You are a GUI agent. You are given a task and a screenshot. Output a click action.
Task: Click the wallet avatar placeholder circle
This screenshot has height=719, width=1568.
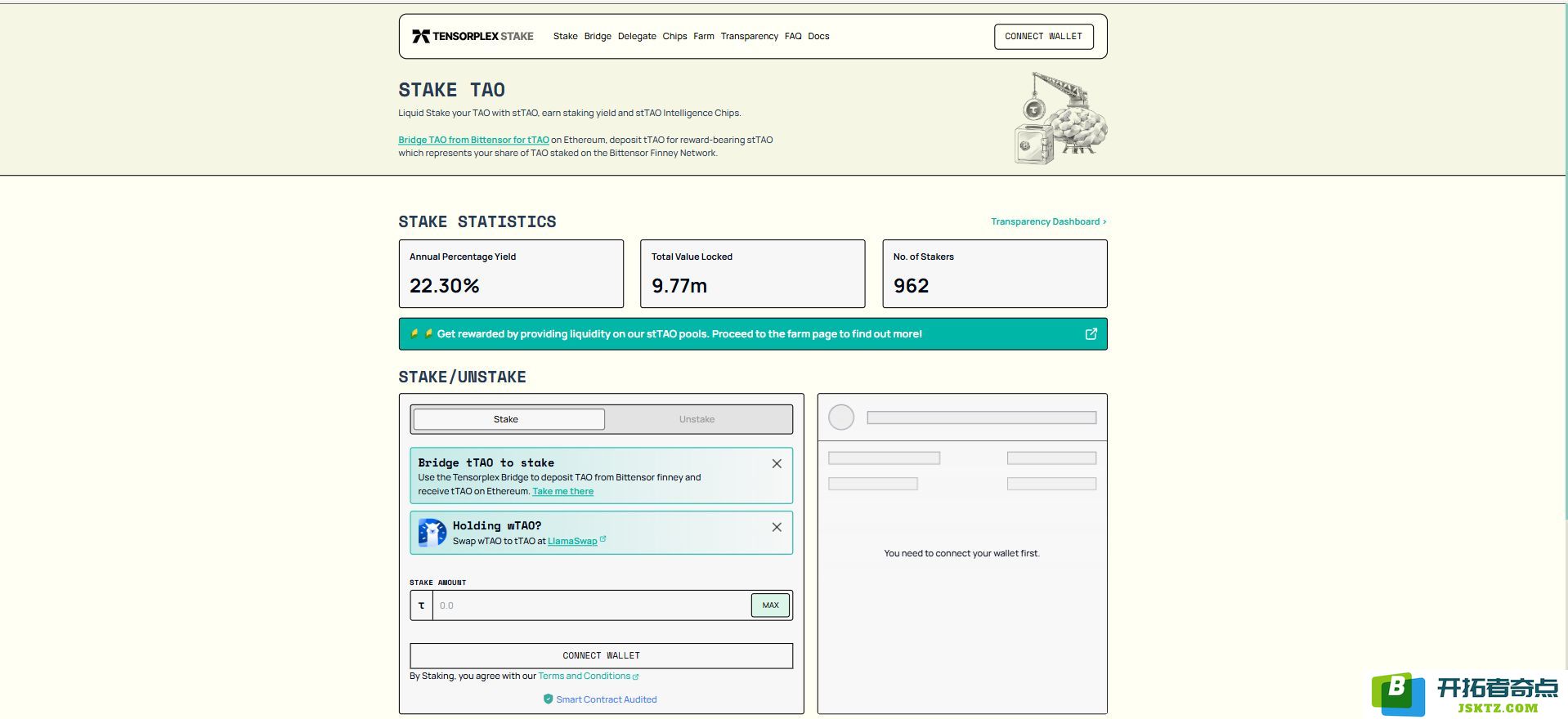[841, 418]
